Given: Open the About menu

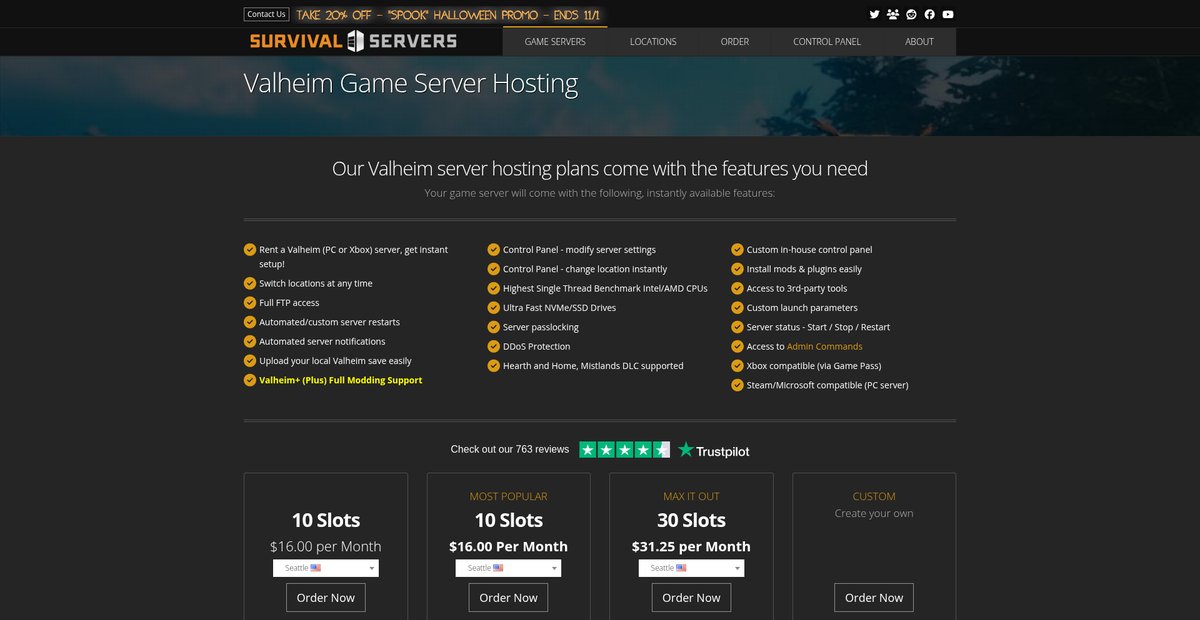Looking at the screenshot, I should coord(919,42).
